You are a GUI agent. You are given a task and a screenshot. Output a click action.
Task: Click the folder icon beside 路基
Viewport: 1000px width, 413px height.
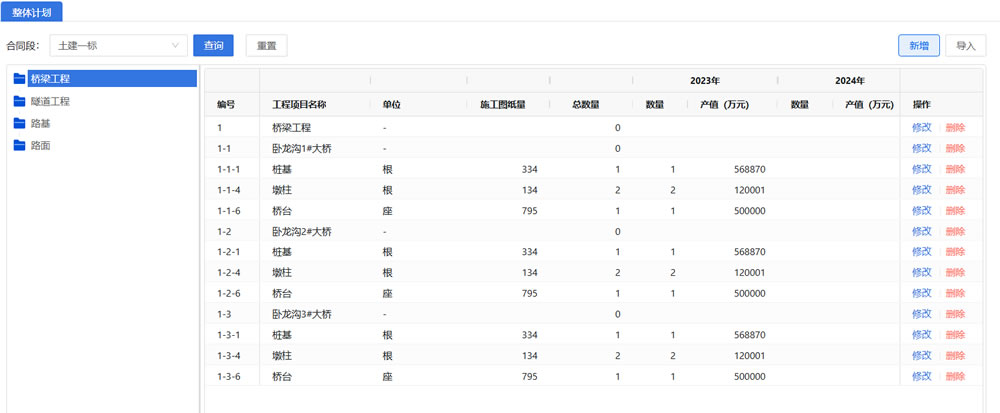[x=19, y=123]
